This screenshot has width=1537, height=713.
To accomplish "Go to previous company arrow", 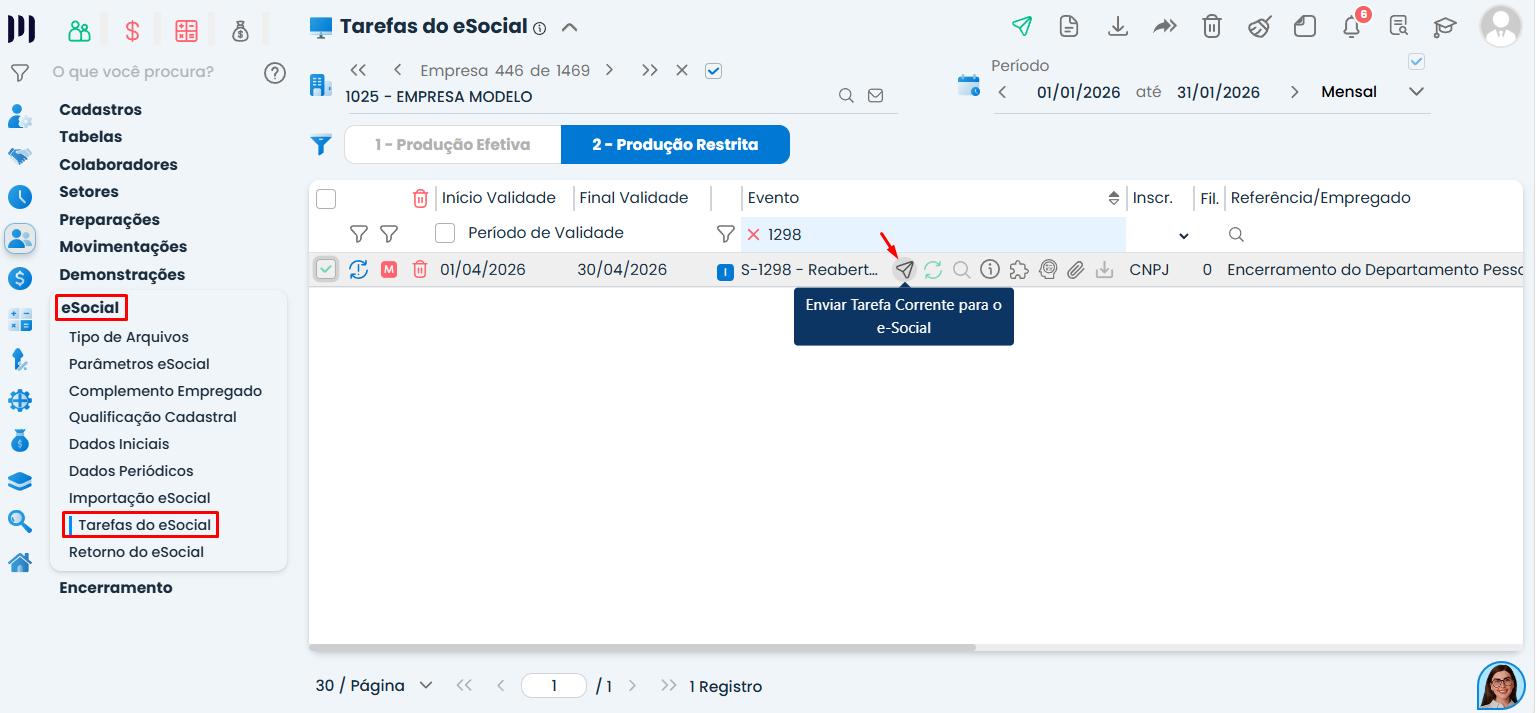I will (398, 70).
